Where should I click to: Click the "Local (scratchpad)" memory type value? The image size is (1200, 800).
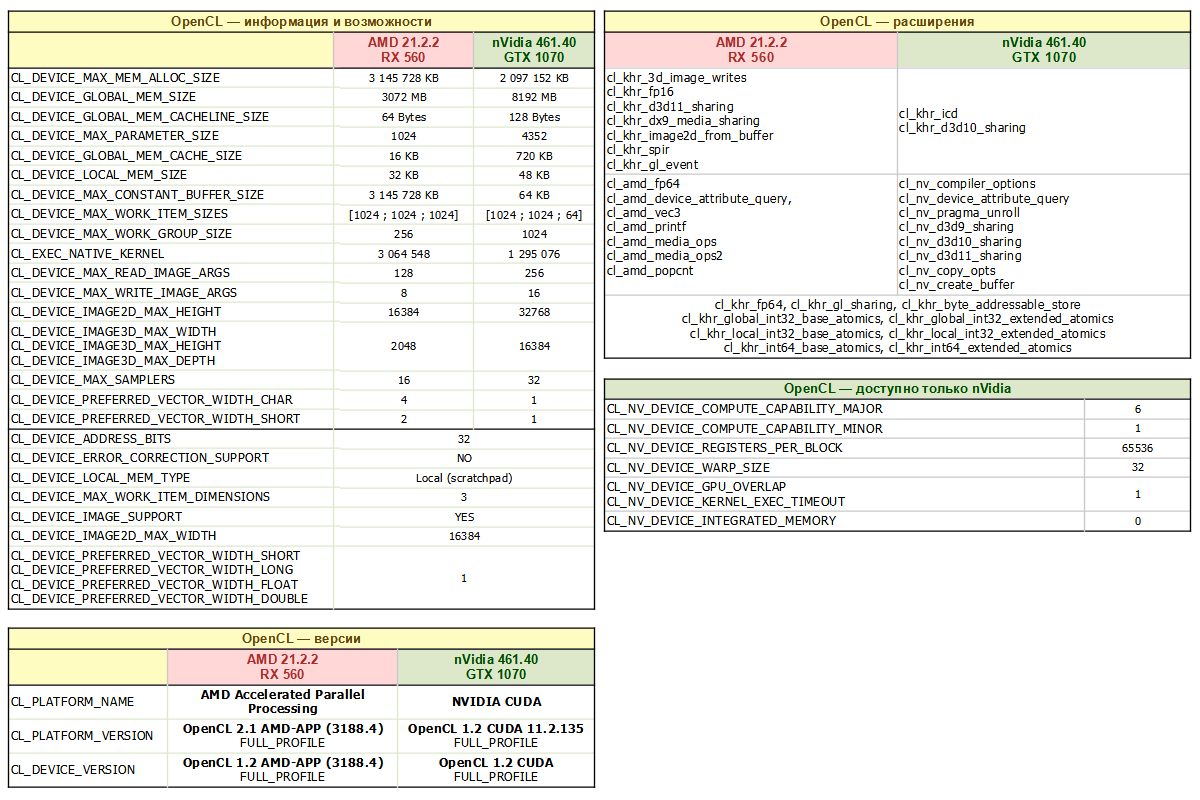[x=464, y=478]
